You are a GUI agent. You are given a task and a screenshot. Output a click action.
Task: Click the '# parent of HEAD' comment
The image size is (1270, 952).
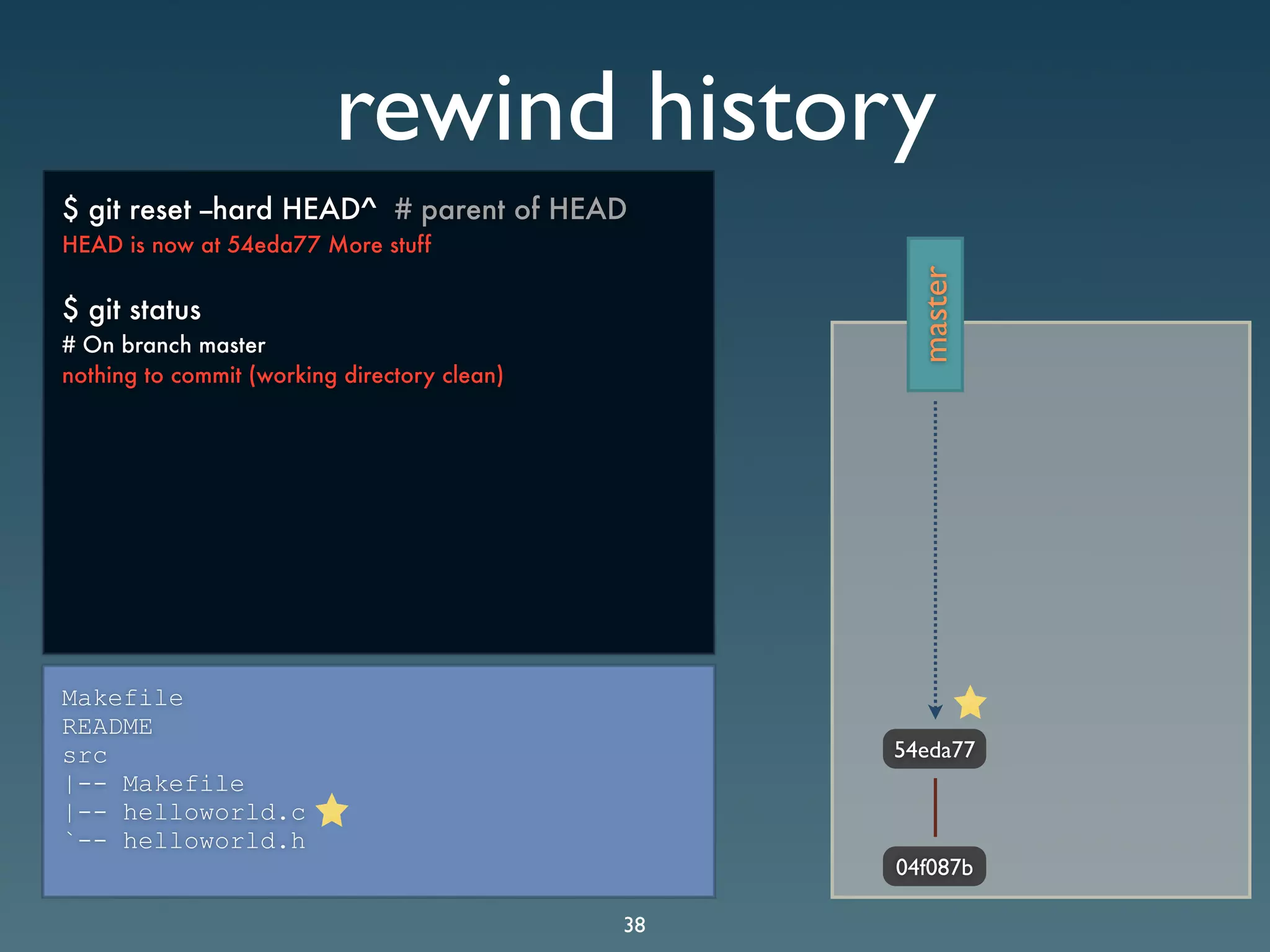tap(510, 209)
